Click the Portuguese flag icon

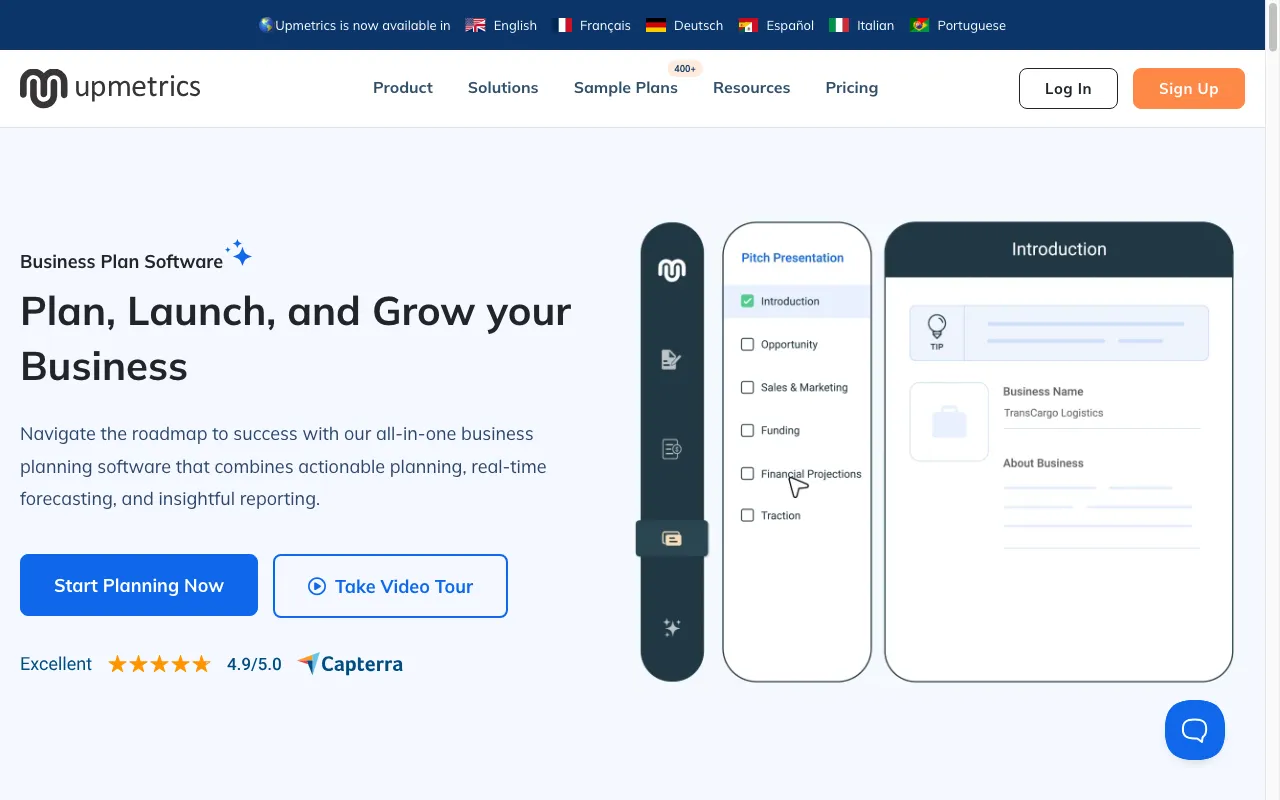tap(920, 25)
